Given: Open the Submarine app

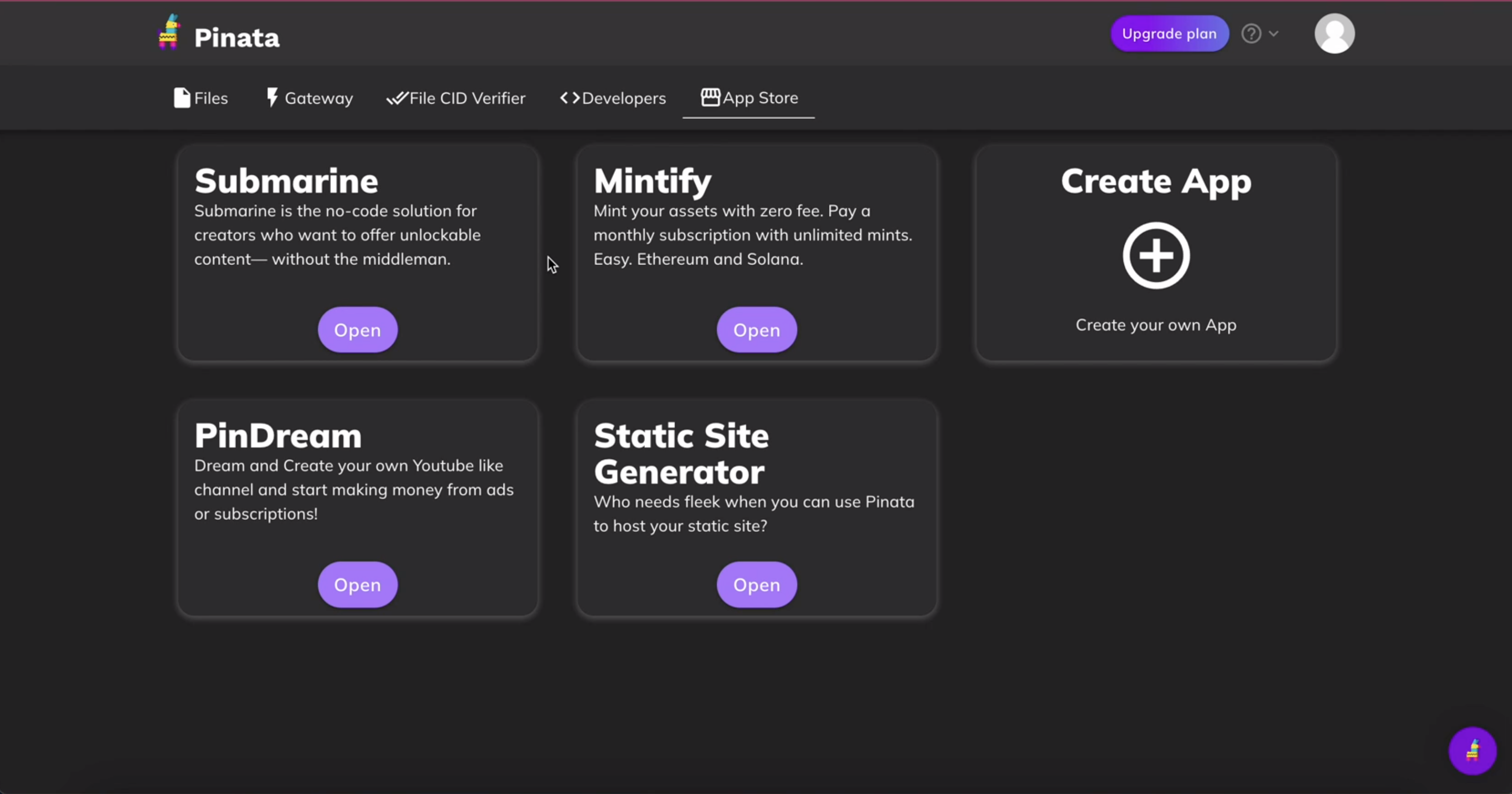Looking at the screenshot, I should pyautogui.click(x=357, y=330).
